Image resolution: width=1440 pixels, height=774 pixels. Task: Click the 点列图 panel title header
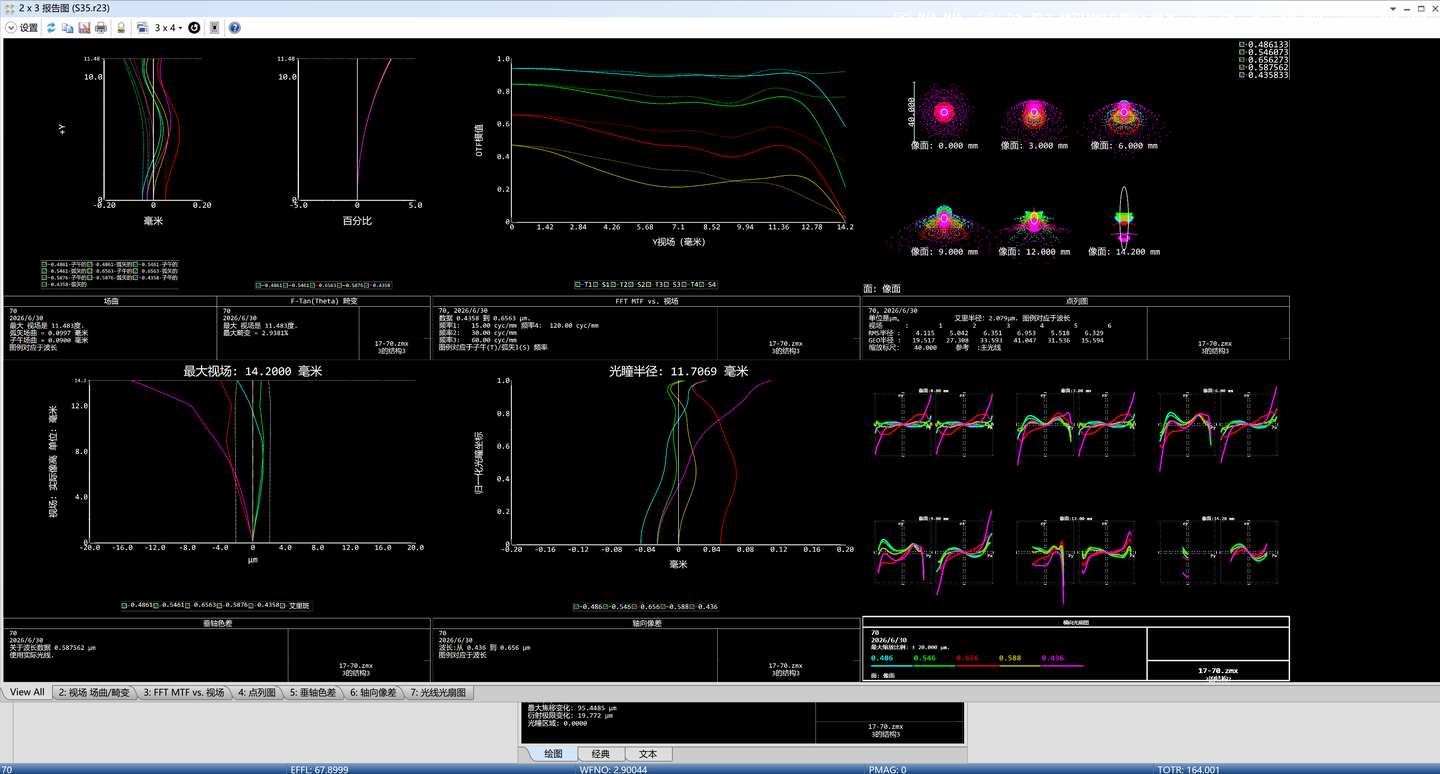click(1076, 300)
